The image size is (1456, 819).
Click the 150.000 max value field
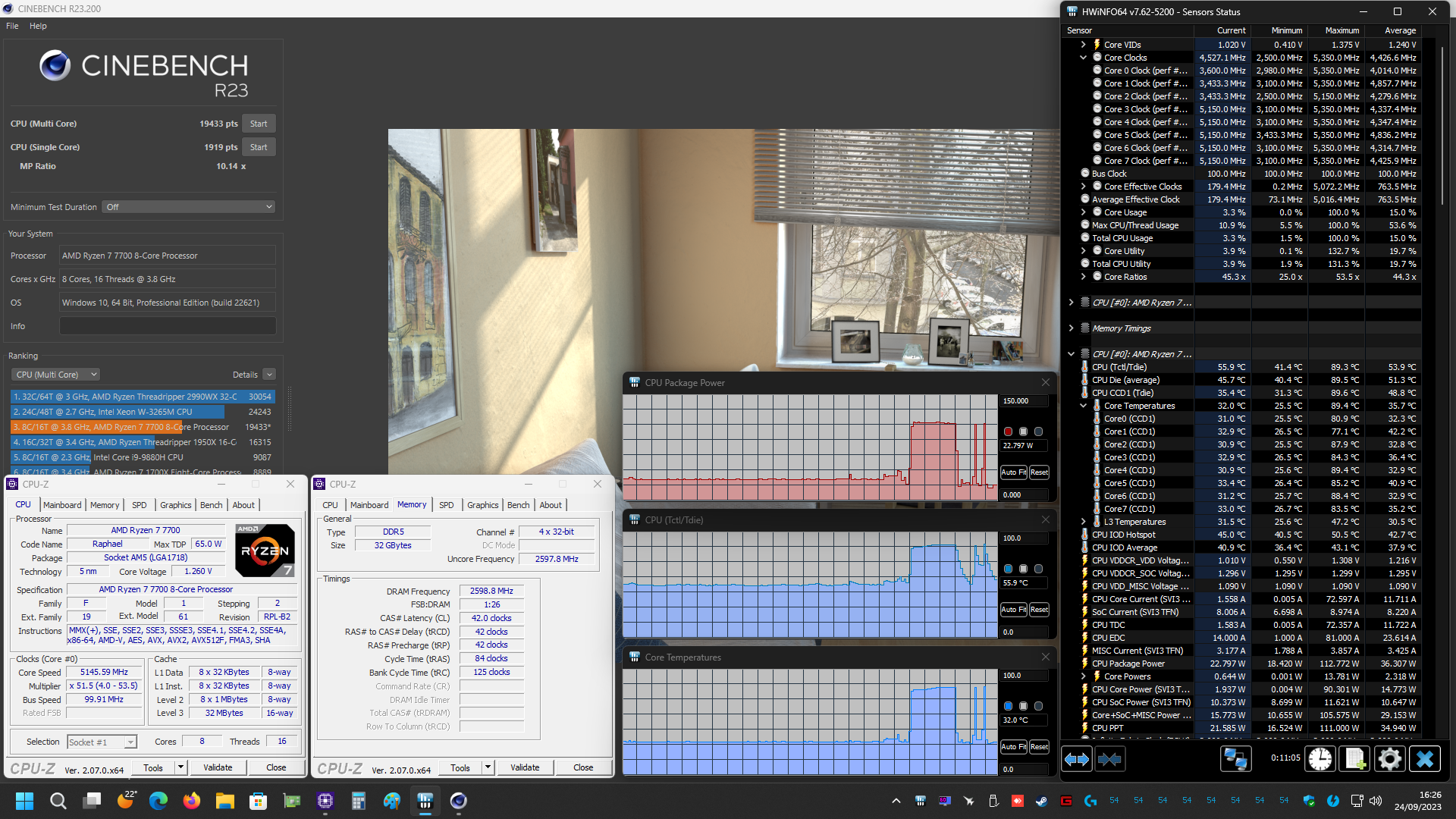coord(1025,401)
